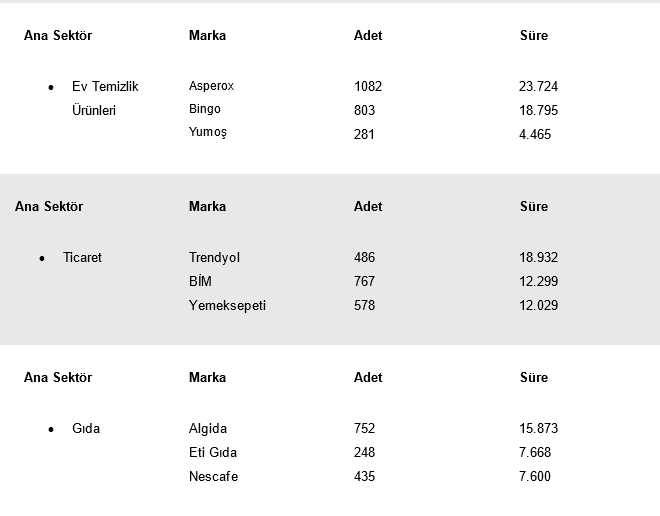This screenshot has width=660, height=516.
Task: Click the Marka header in gray section
Action: coord(208,206)
